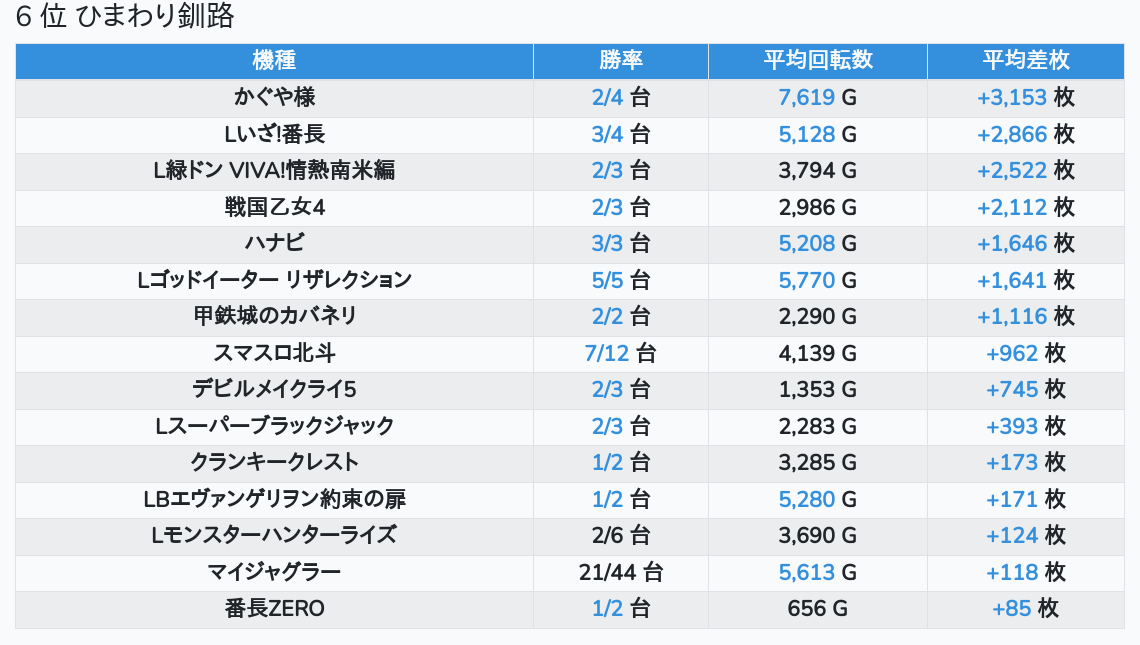Select the ハナビ machine name cell
This screenshot has width=1140, height=645.
(x=274, y=243)
